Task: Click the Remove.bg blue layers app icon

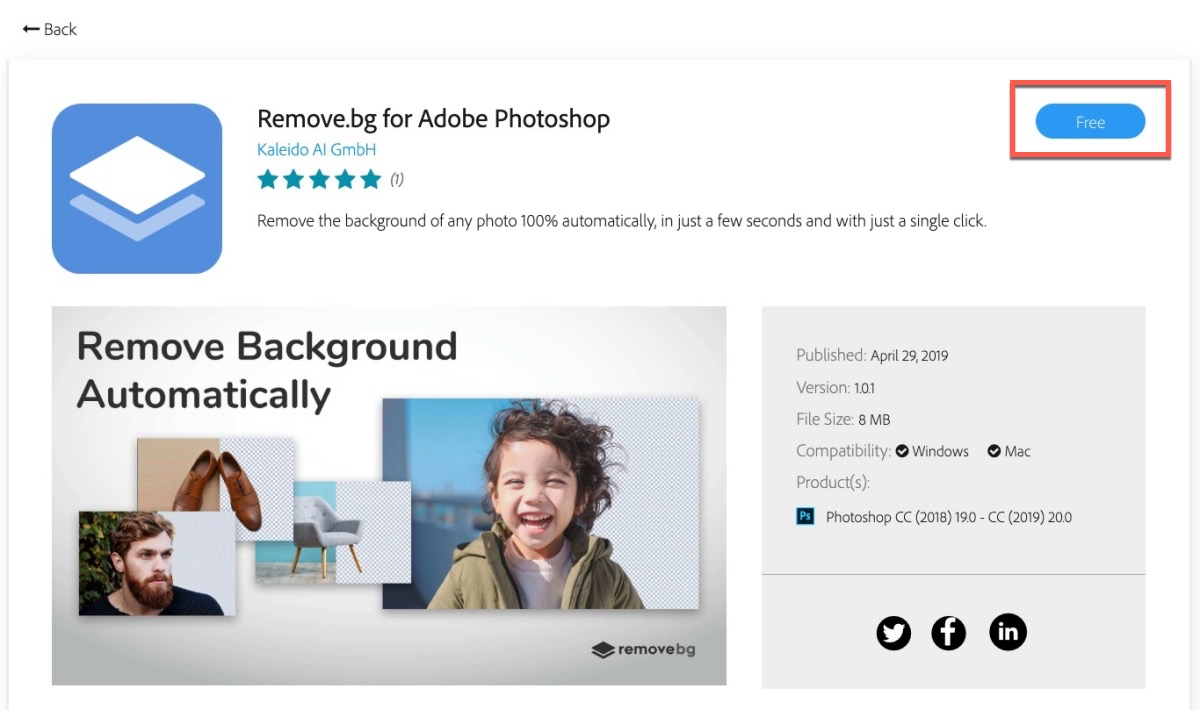Action: point(137,188)
